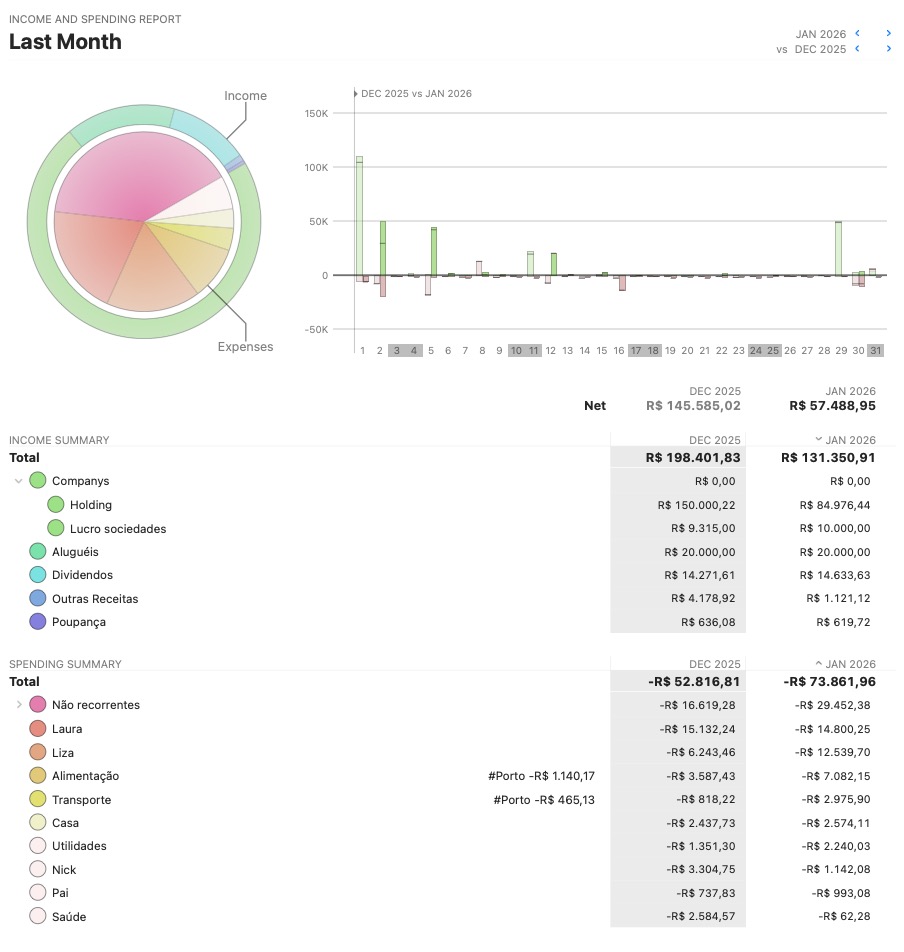The height and width of the screenshot is (952, 904).
Task: Click the Aluguéis category color circle
Action: pos(38,551)
